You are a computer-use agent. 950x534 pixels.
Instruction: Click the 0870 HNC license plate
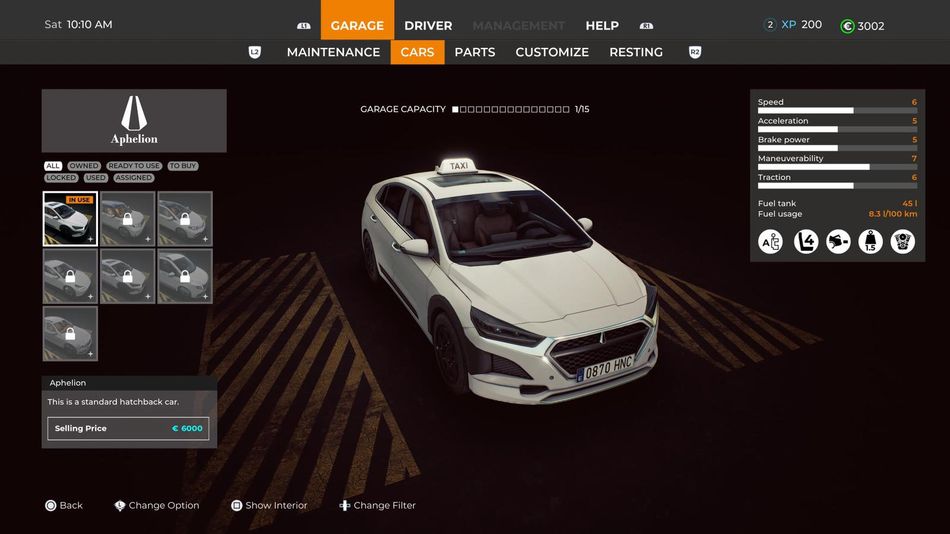(x=606, y=368)
